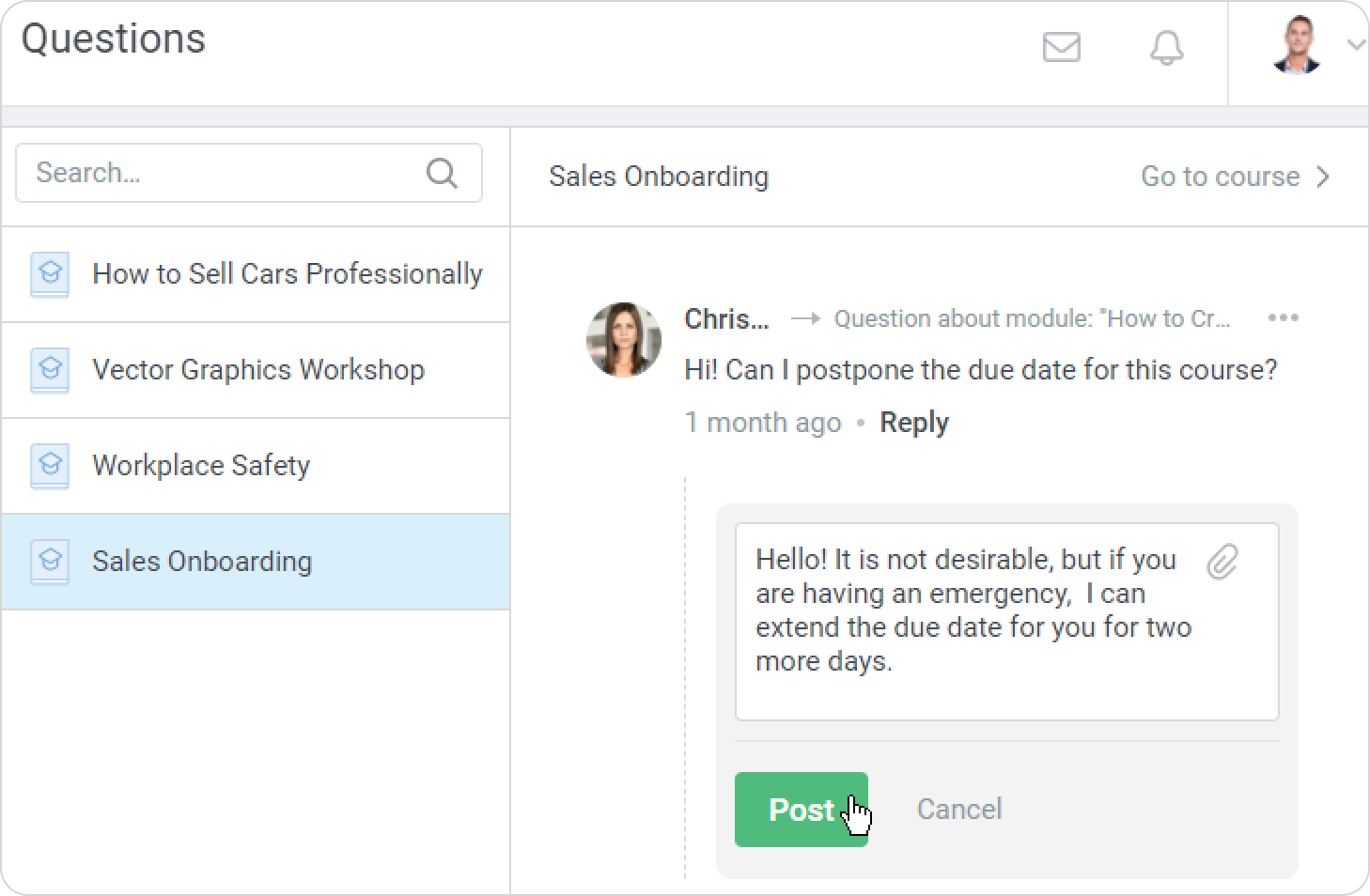Click the course icon beside Vector Graphics Workshop
This screenshot has width=1370, height=896.
[50, 370]
